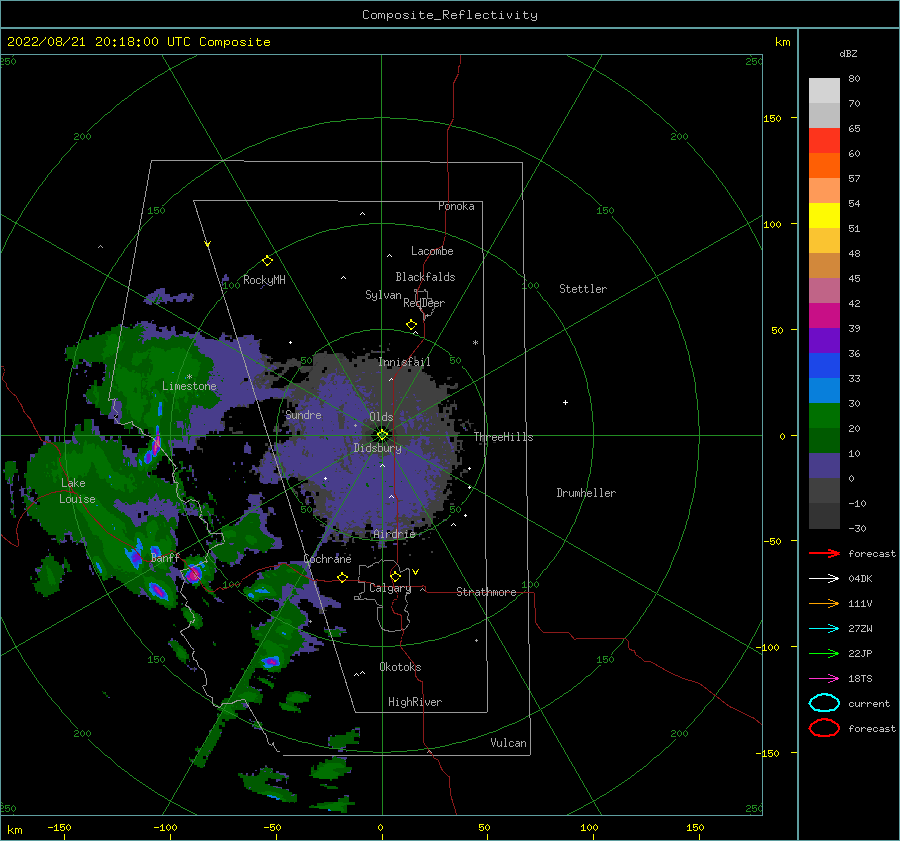Click the dBZ legend heading

[x=848, y=53]
